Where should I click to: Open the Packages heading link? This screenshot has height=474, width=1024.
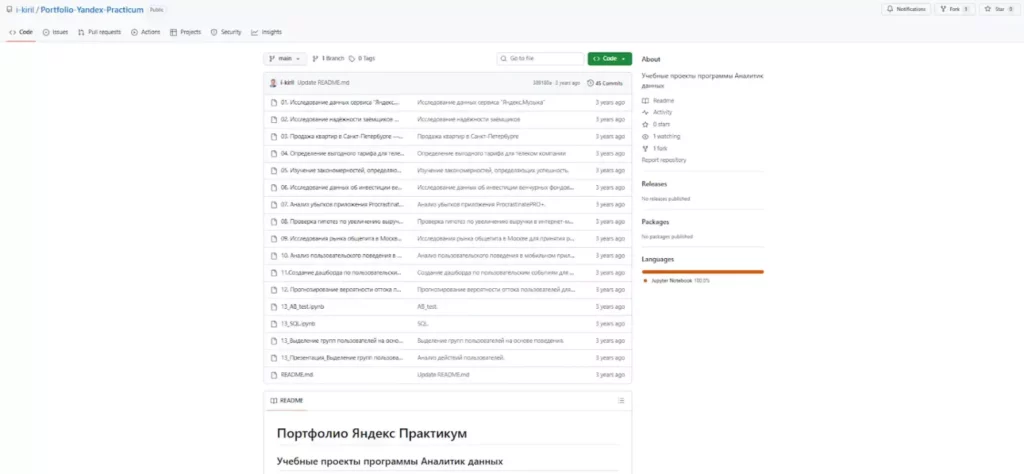coord(655,221)
